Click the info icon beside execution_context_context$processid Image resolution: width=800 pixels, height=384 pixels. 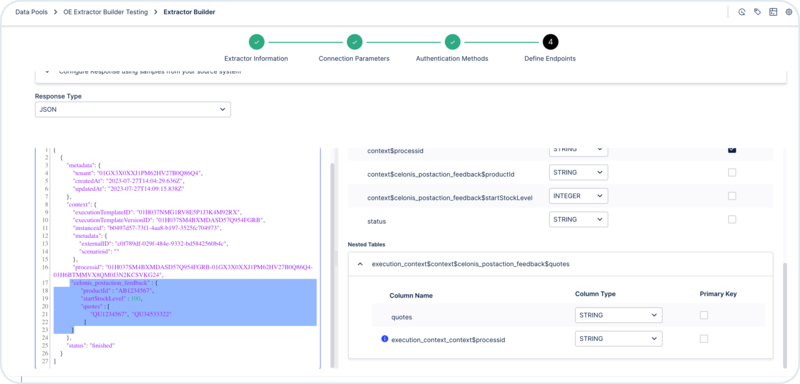coord(385,339)
